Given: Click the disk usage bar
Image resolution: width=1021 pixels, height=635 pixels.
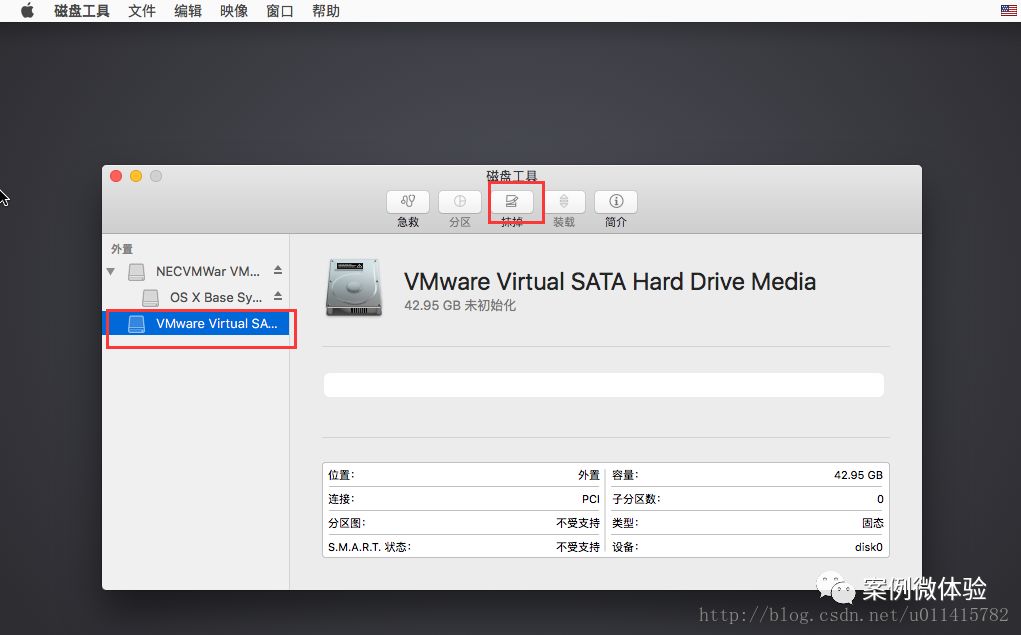Looking at the screenshot, I should tap(604, 385).
